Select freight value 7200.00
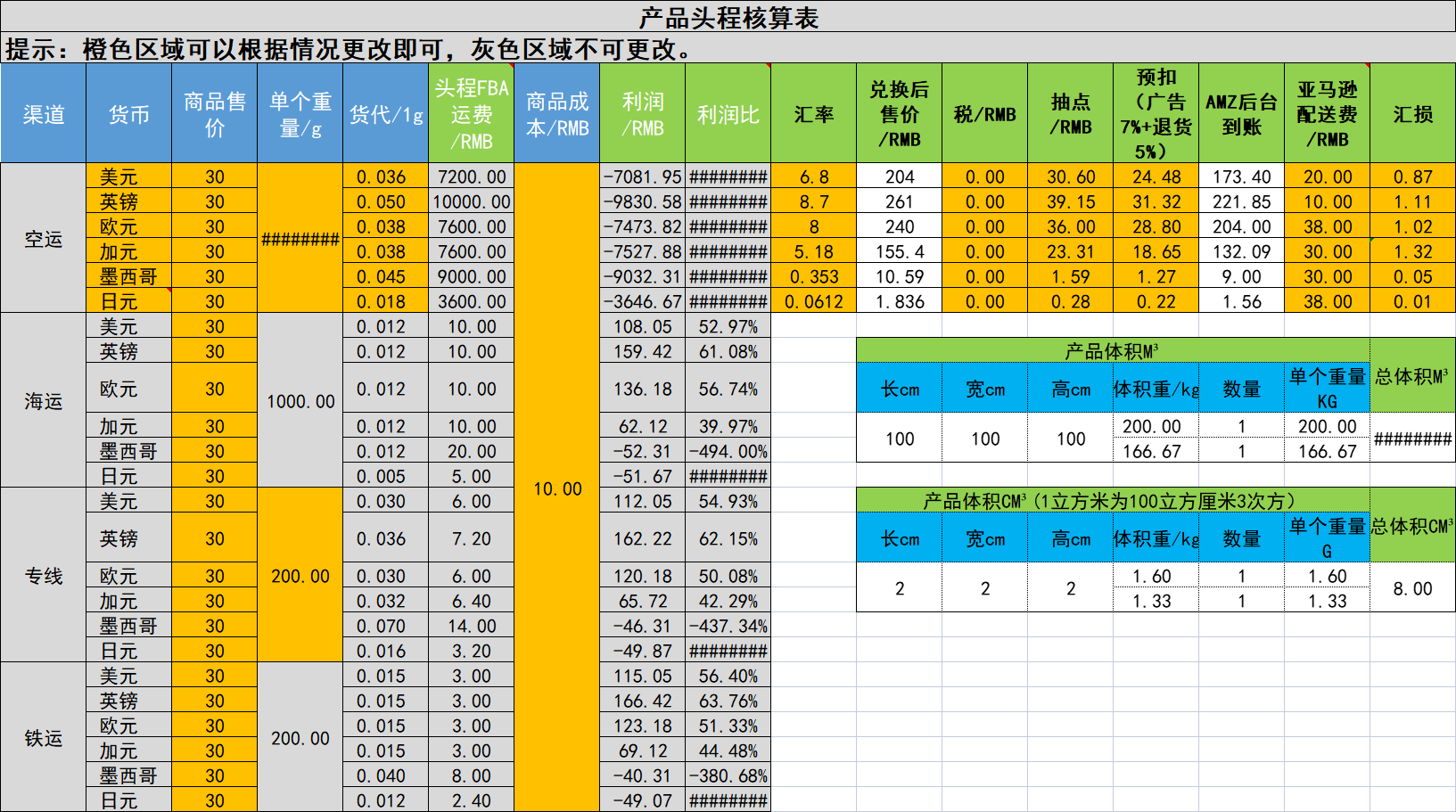Viewport: 1456px width, 812px height. click(471, 176)
